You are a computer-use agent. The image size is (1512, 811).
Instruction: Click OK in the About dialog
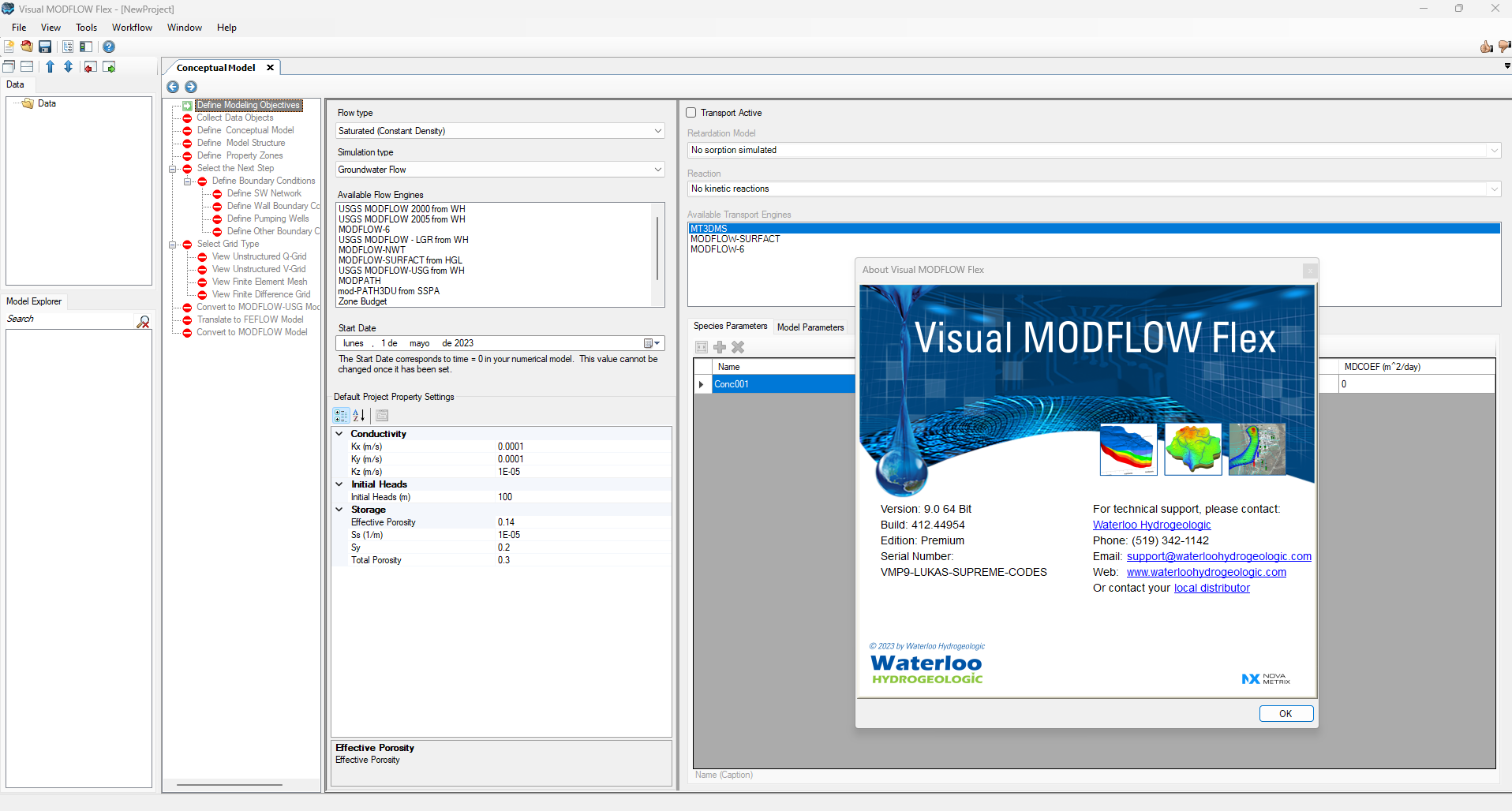point(1286,713)
